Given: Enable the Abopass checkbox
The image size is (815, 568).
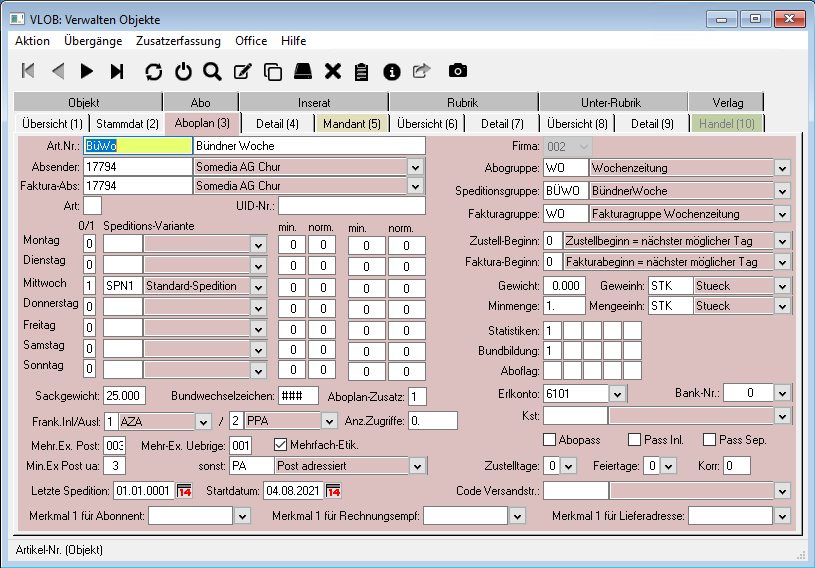Looking at the screenshot, I should pyautogui.click(x=550, y=440).
